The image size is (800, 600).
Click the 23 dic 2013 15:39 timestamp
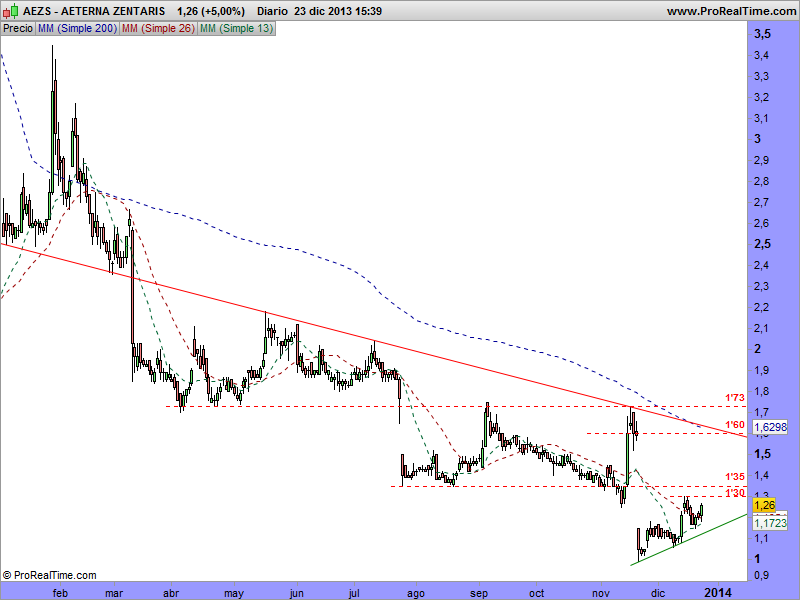click(x=338, y=11)
